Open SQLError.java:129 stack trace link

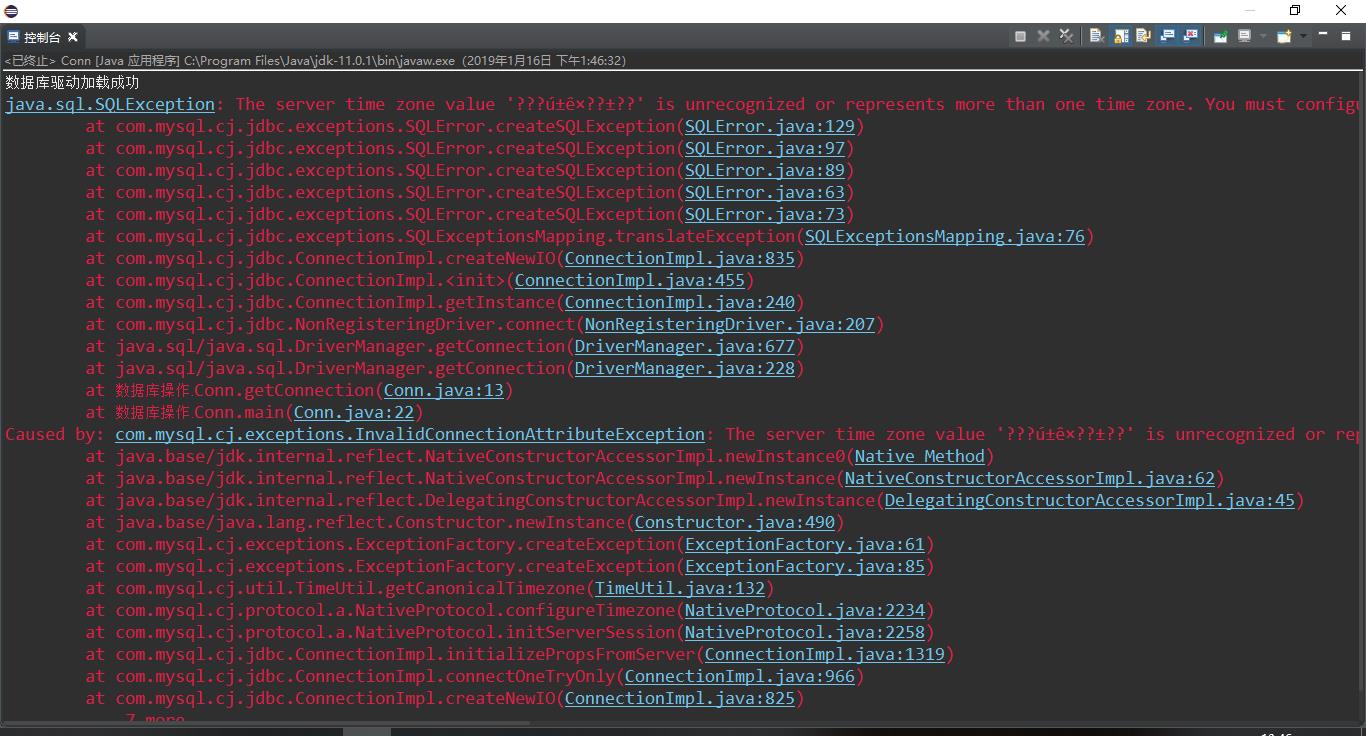770,126
